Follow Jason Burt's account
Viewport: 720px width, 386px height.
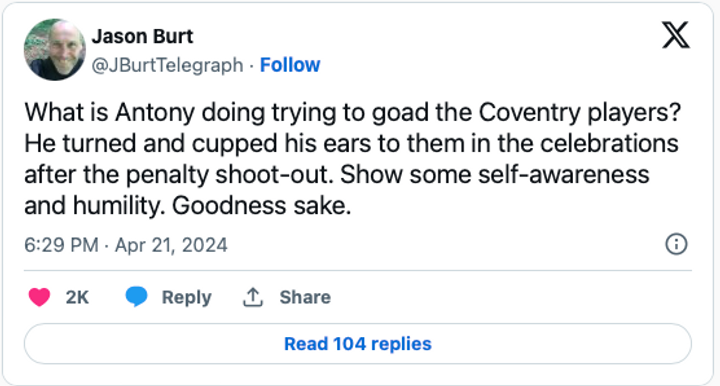290,65
